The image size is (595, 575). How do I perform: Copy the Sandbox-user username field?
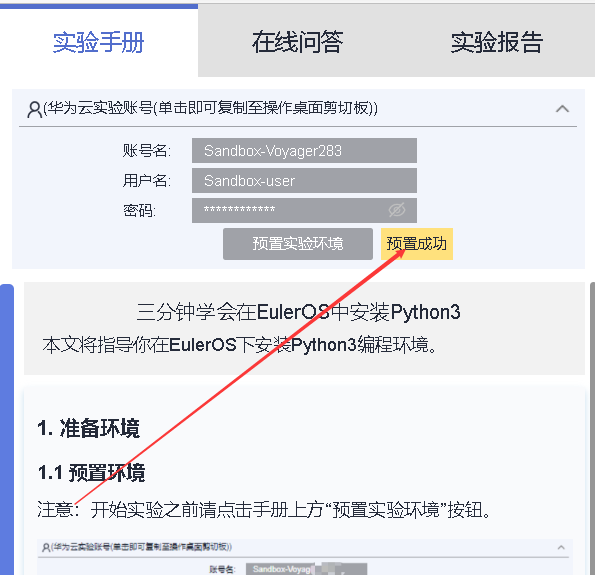pyautogui.click(x=304, y=181)
